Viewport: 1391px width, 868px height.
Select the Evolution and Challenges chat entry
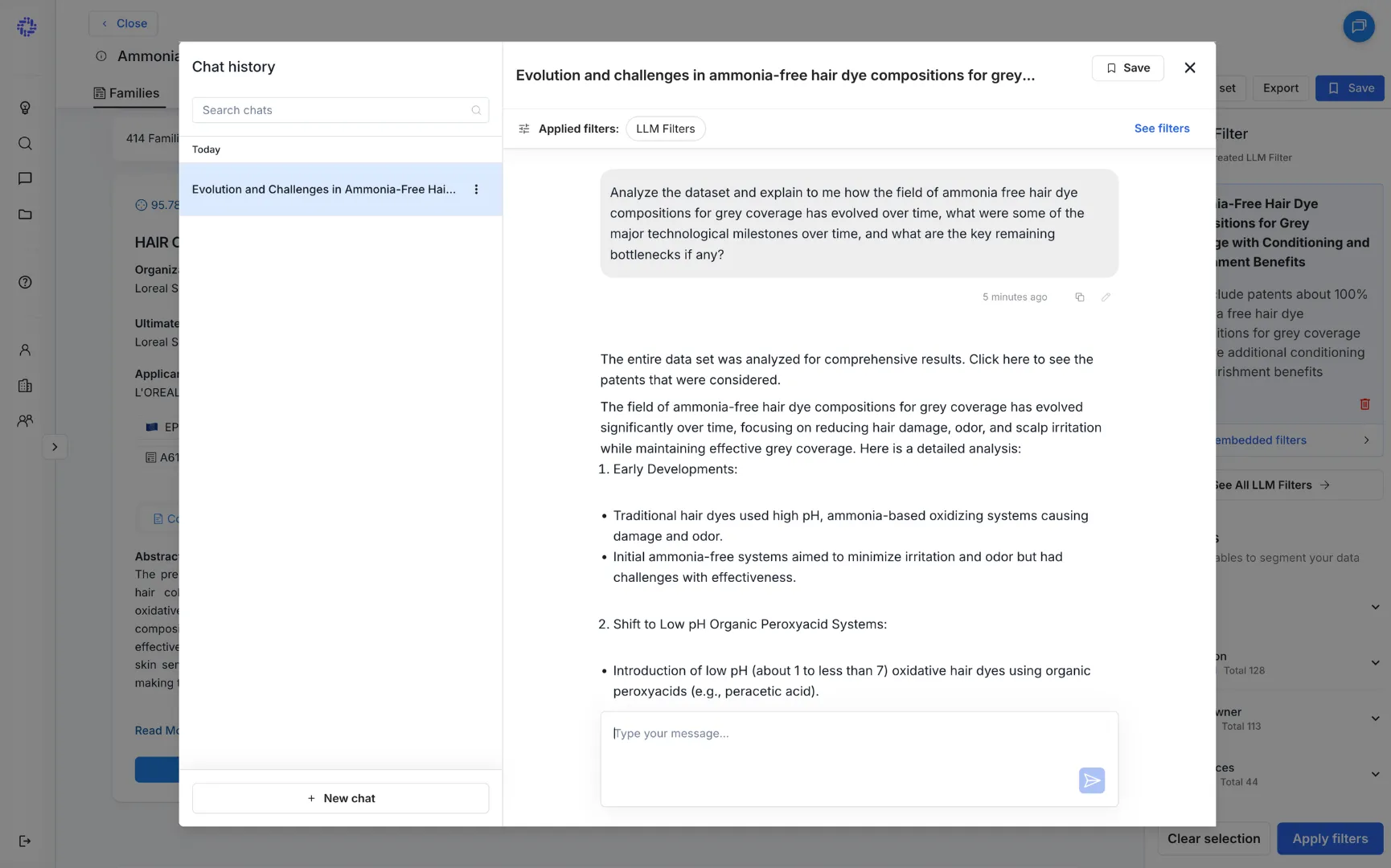[340, 190]
